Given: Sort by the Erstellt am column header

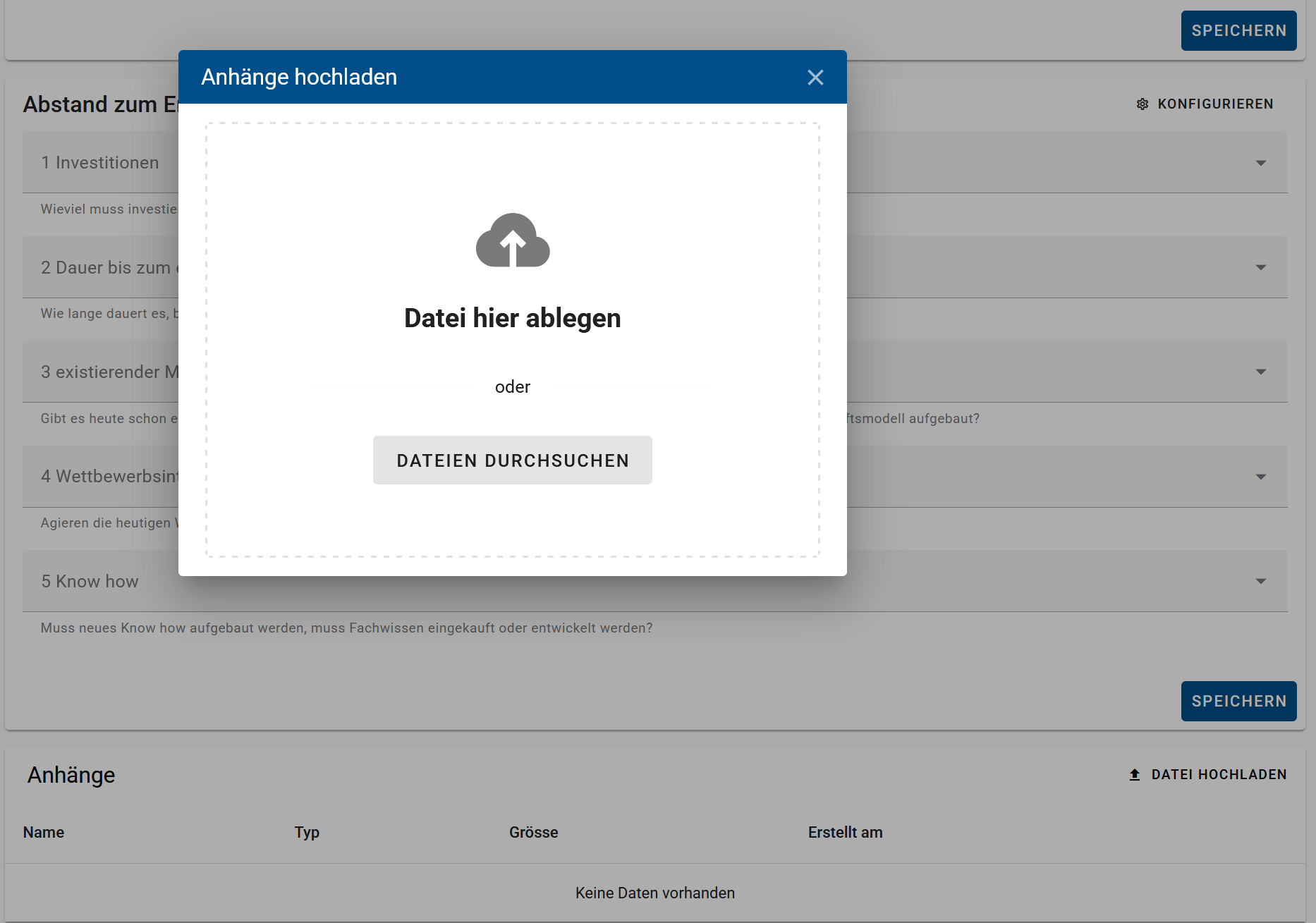Looking at the screenshot, I should 846,832.
